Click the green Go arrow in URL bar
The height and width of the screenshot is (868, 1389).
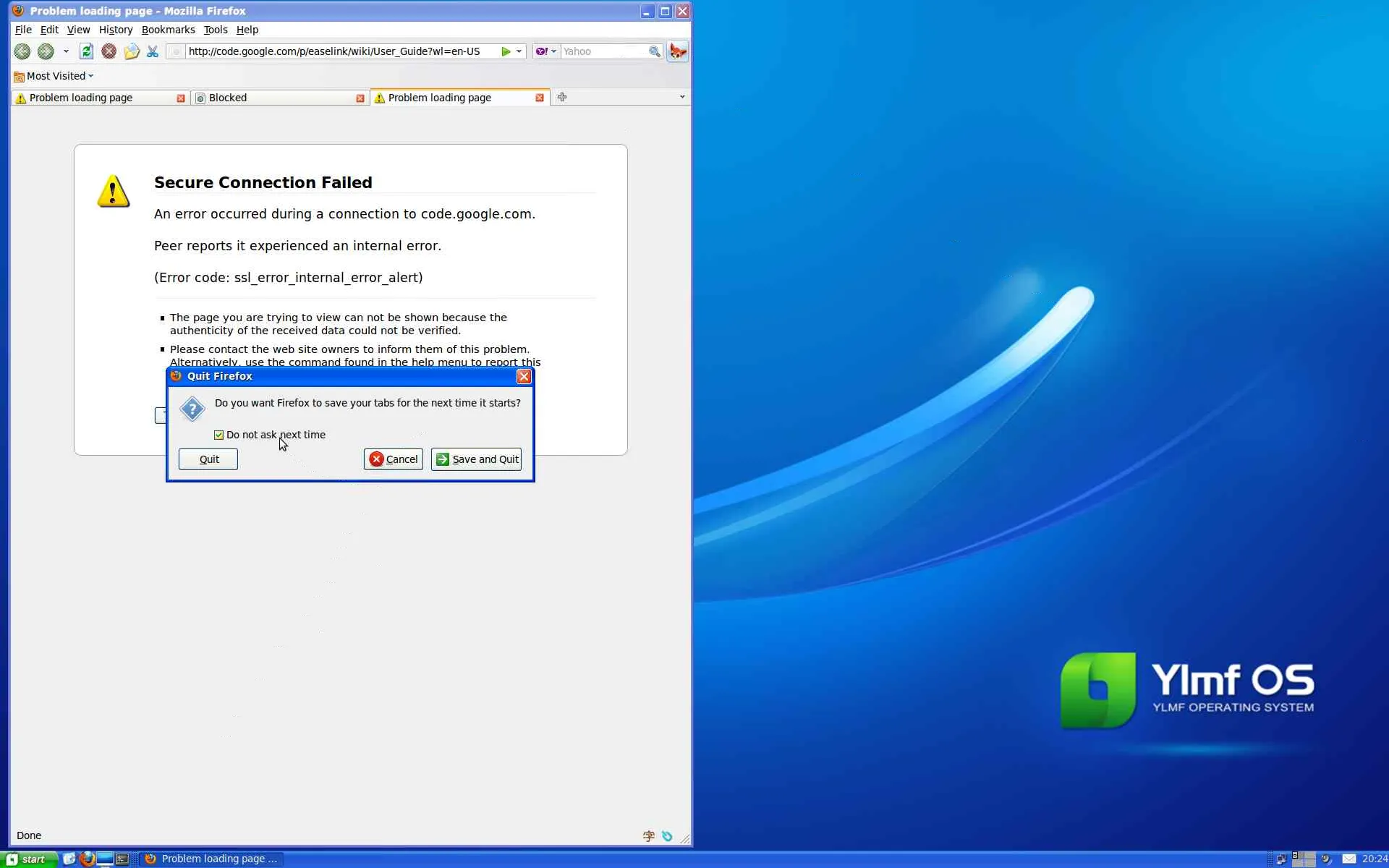[x=506, y=51]
